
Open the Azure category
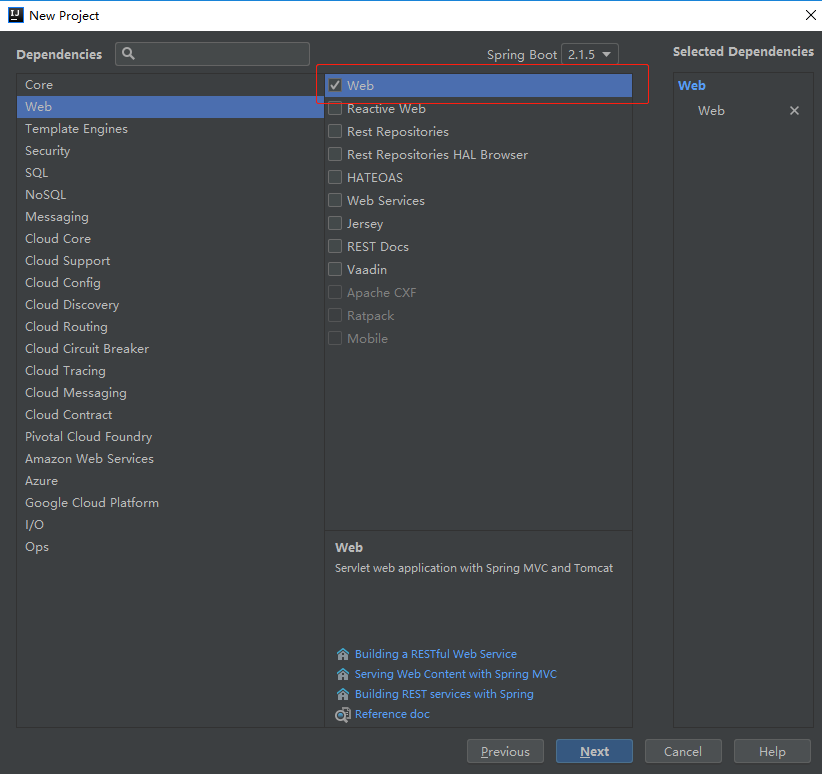pyautogui.click(x=170, y=481)
